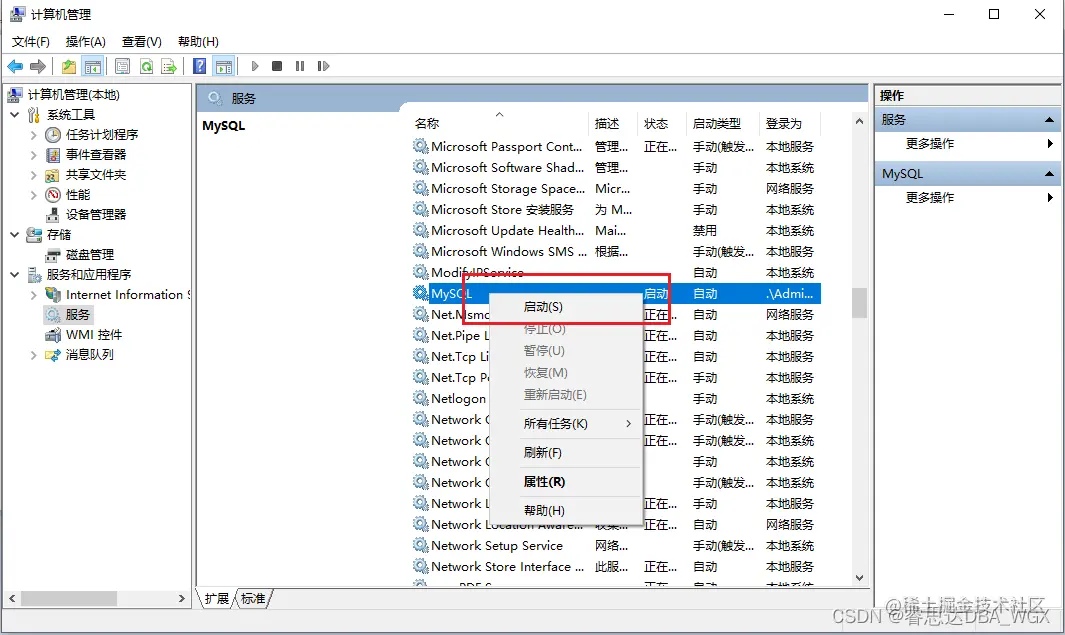The width and height of the screenshot is (1065, 635).
Task: Expand the 消息队列 node arrow
Action: (x=33, y=355)
